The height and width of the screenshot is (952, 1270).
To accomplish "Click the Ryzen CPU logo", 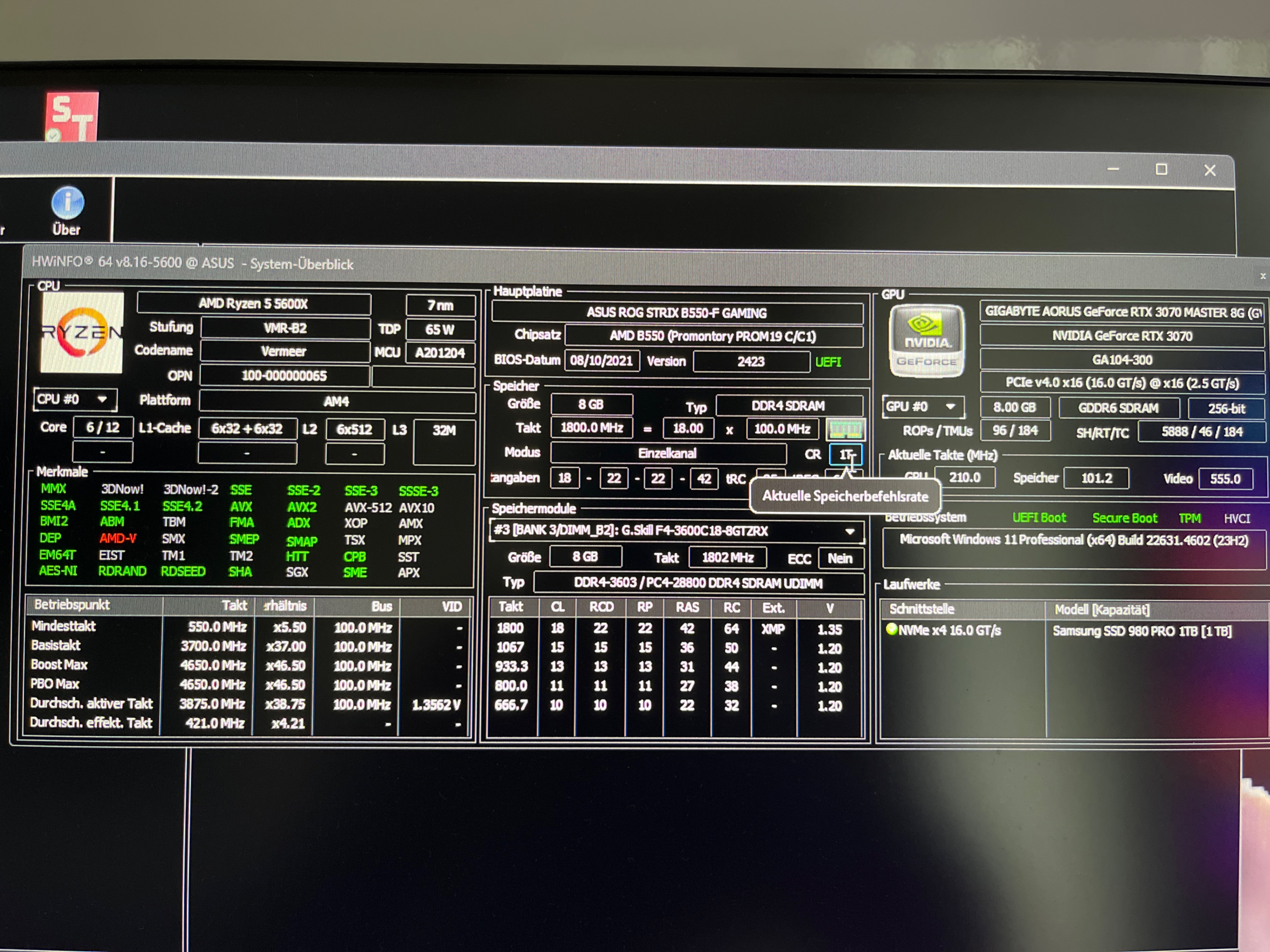I will pos(82,332).
